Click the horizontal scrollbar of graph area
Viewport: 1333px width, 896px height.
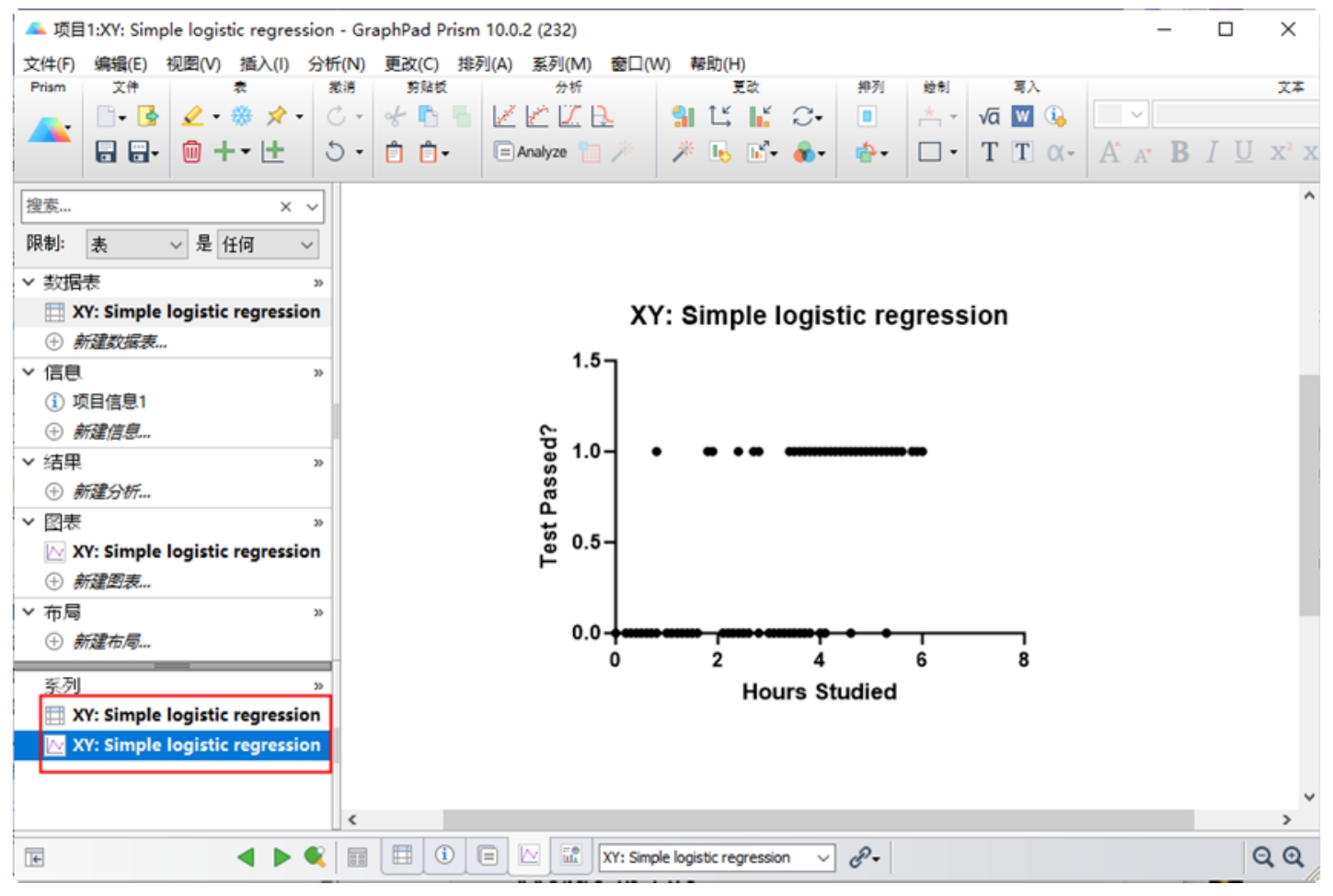coord(819,819)
